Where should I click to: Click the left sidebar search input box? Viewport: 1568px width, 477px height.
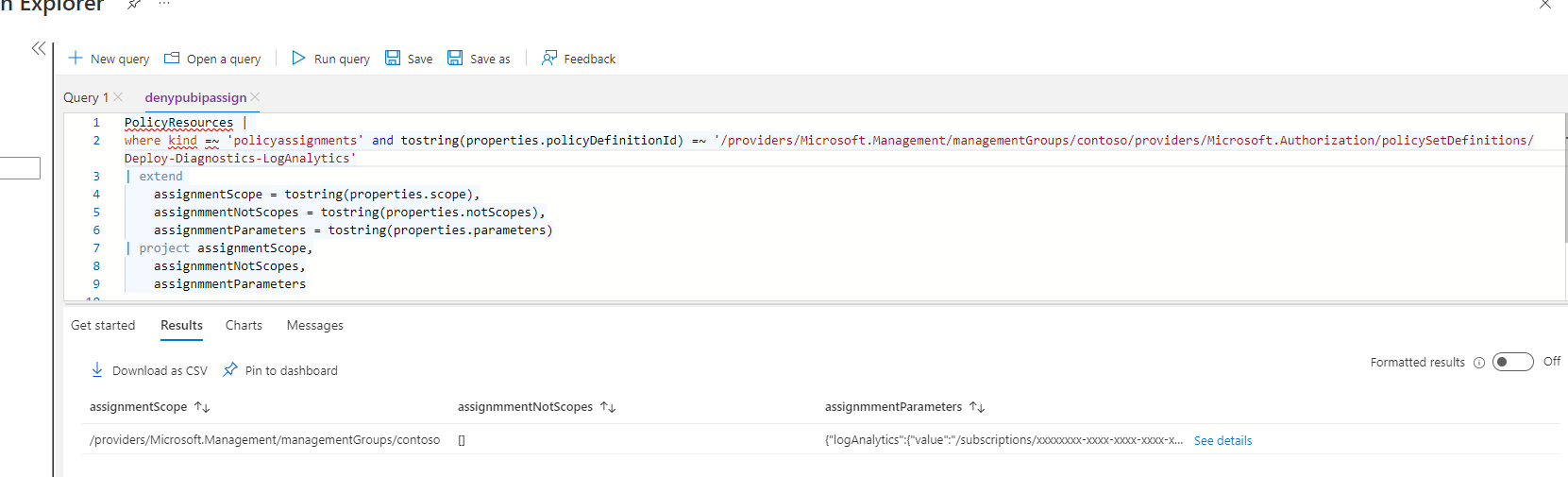coord(19,168)
